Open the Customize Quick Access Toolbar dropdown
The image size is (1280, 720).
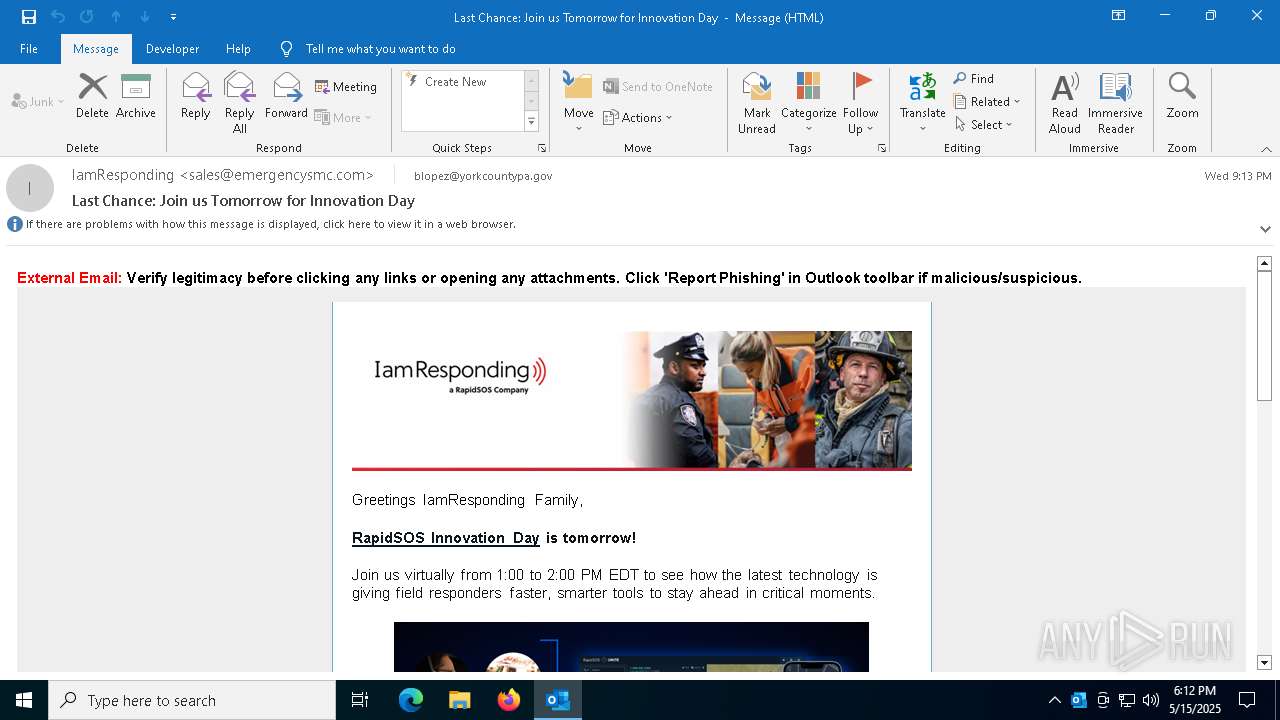(x=173, y=17)
